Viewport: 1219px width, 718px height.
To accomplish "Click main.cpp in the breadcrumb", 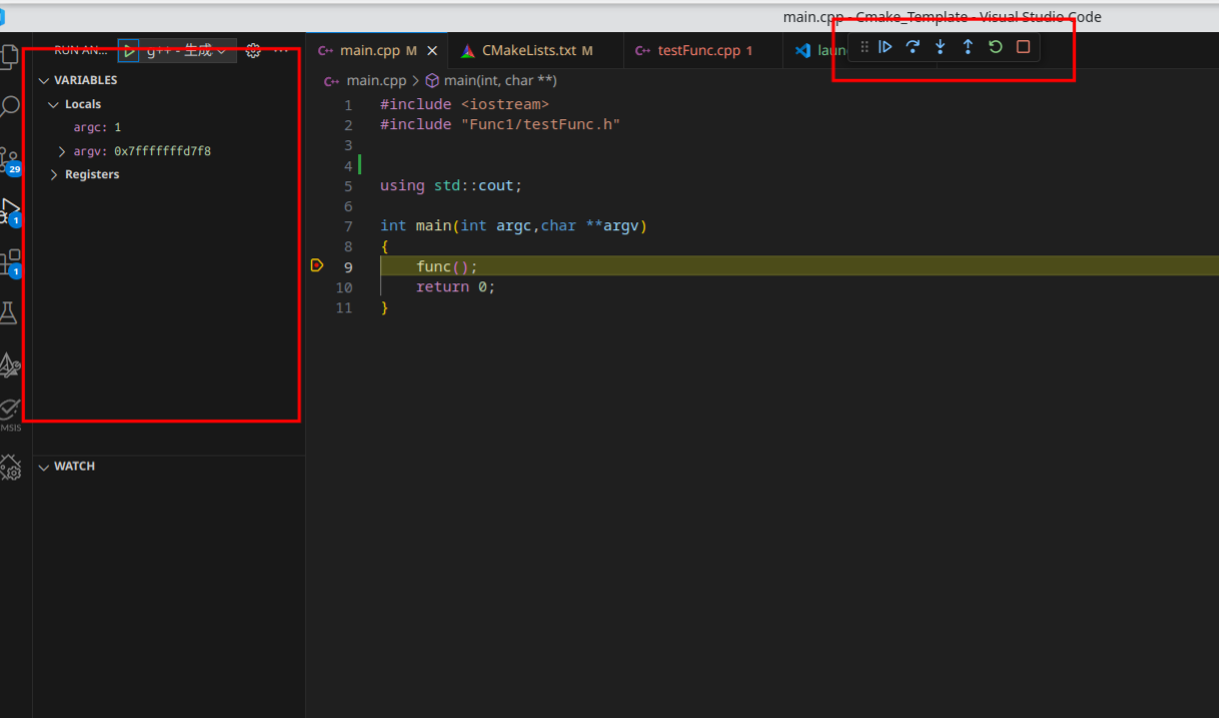I will [377, 80].
